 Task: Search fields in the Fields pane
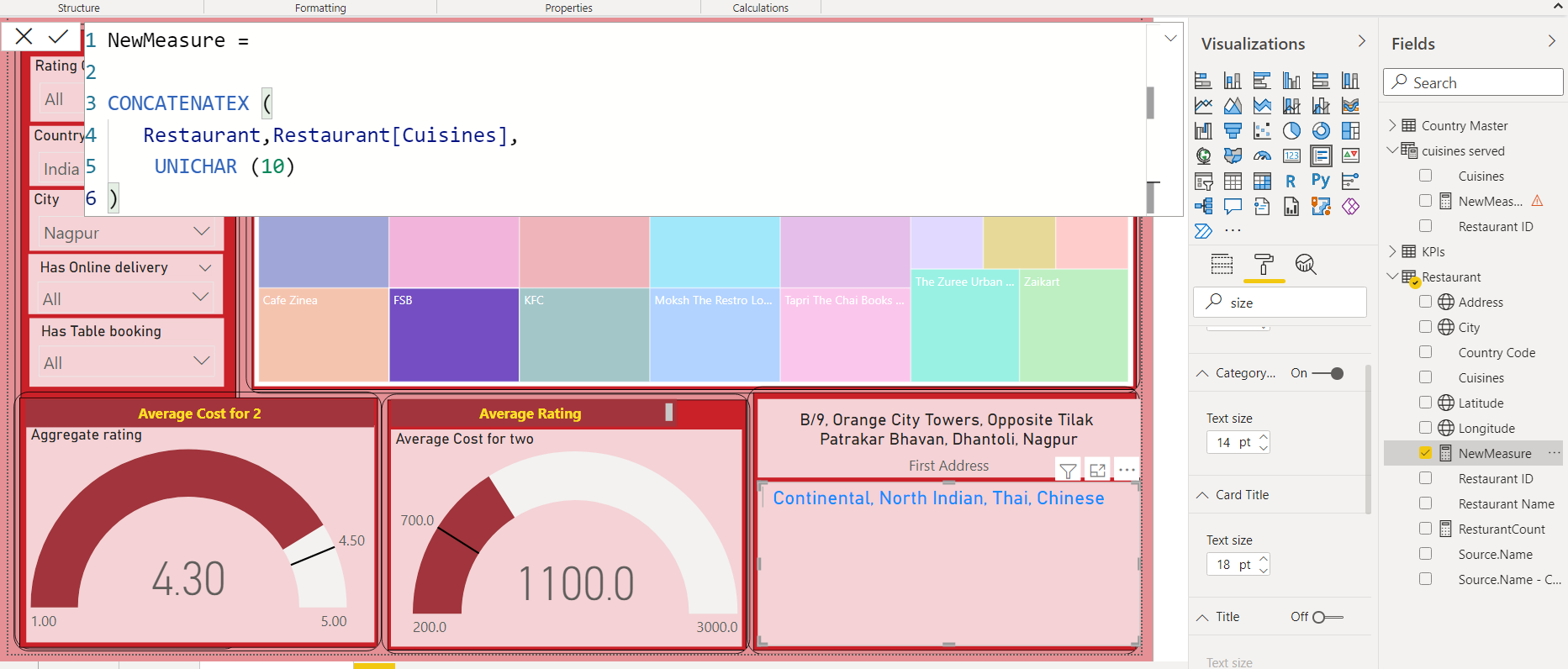tap(1473, 82)
